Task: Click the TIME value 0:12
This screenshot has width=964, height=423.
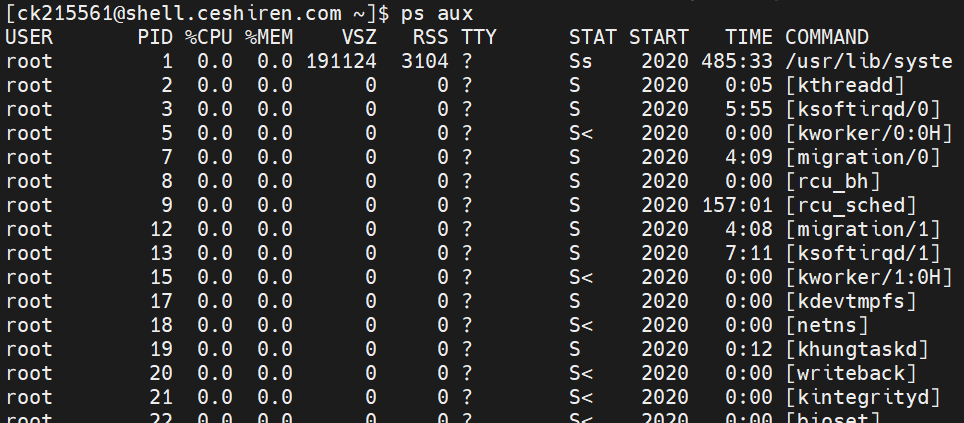Action: point(748,349)
